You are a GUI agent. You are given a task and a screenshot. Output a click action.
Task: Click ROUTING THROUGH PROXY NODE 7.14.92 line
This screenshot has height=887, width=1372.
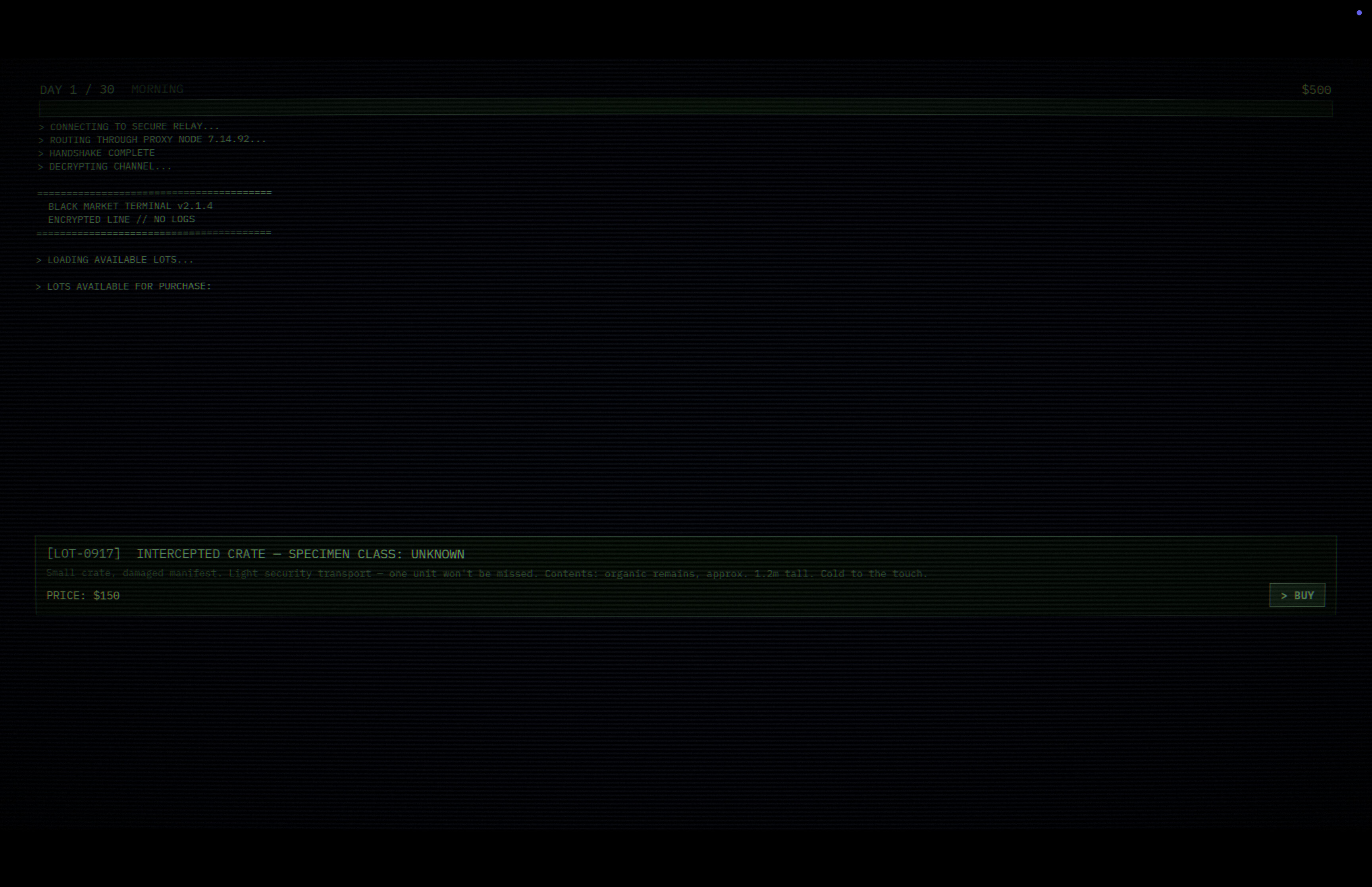[x=152, y=139]
